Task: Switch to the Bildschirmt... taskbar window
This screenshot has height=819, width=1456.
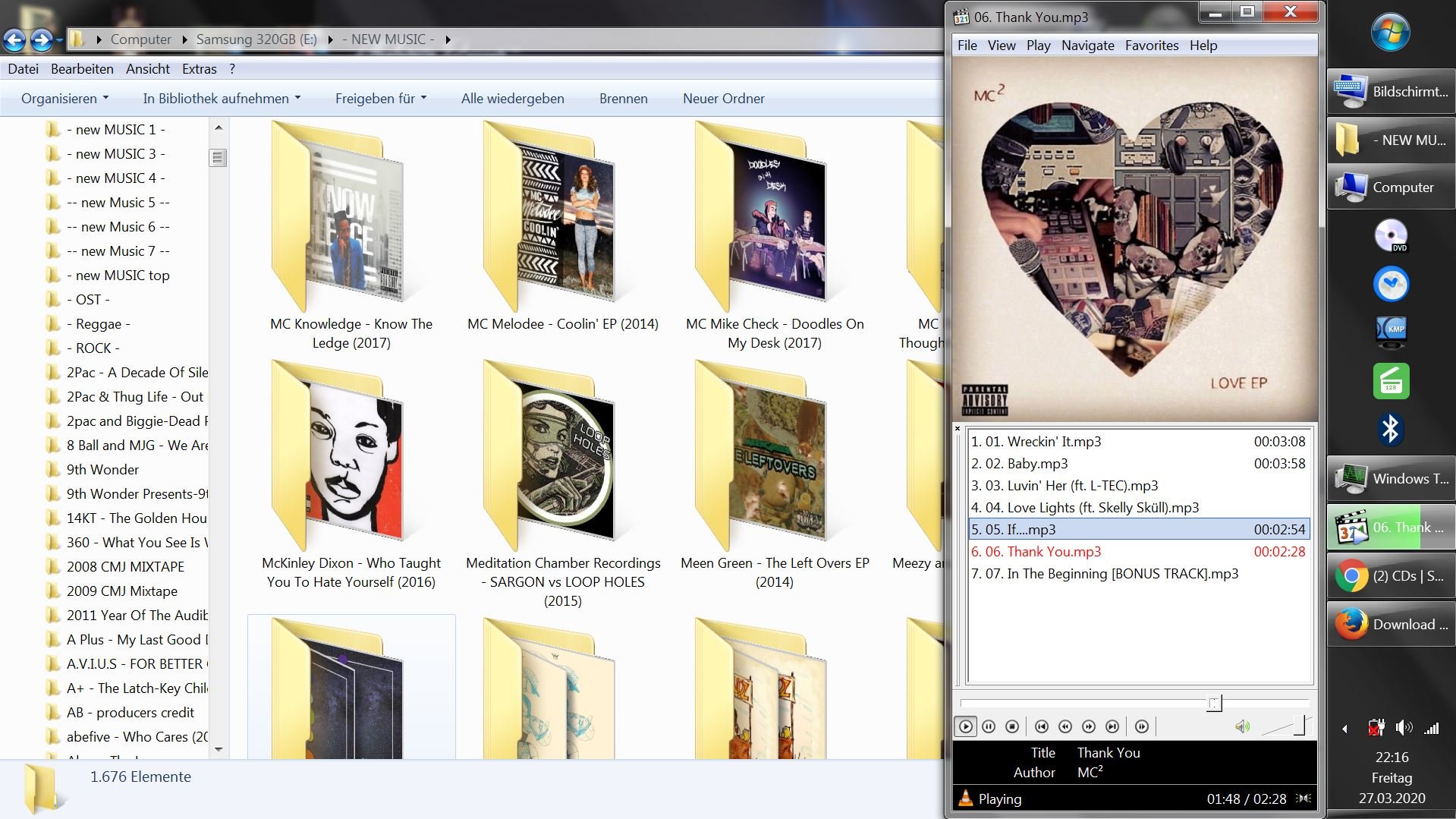Action: pyautogui.click(x=1391, y=92)
